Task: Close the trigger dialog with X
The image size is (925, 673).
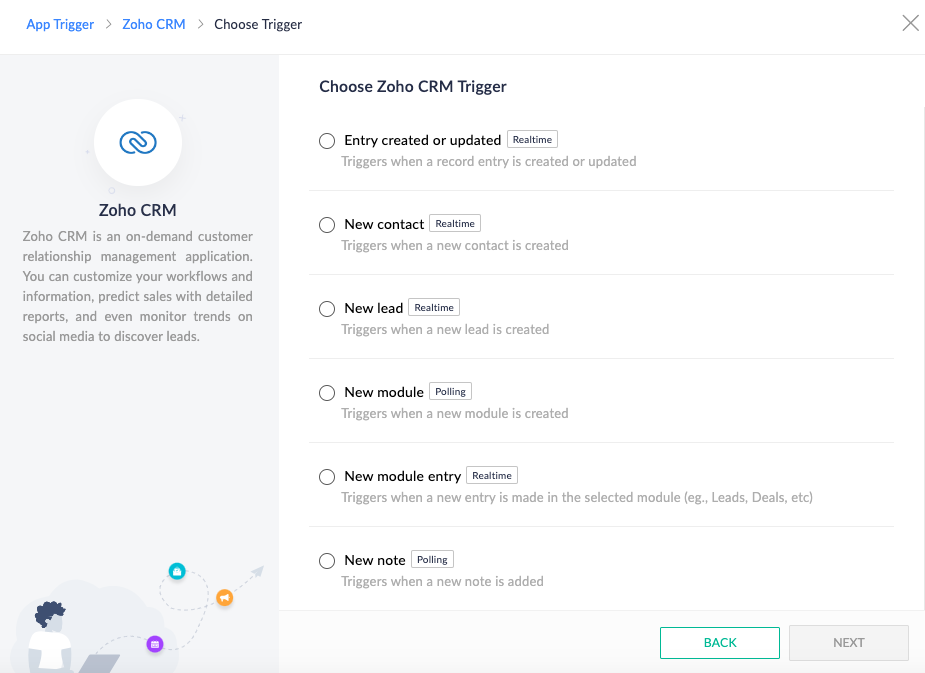Action: click(x=910, y=23)
